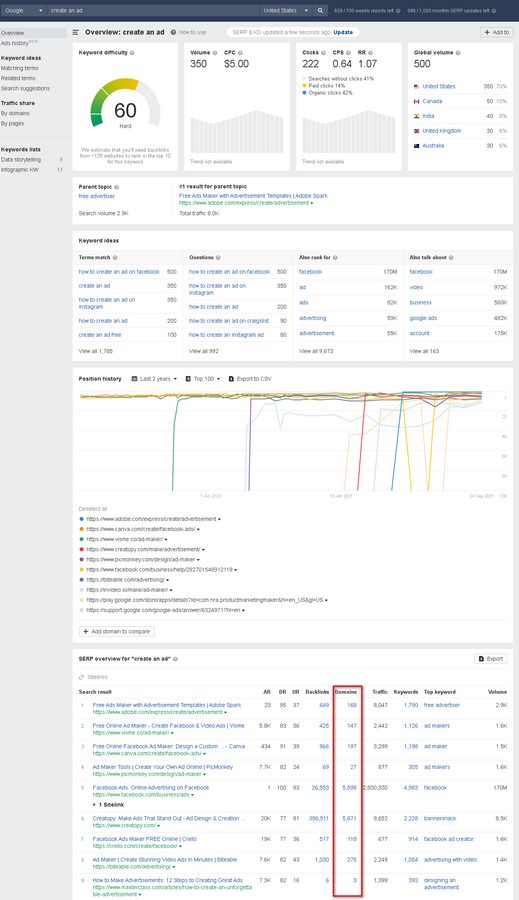This screenshot has height=900, width=519.
Task: Click the Terms match info icon
Action: coord(115,258)
